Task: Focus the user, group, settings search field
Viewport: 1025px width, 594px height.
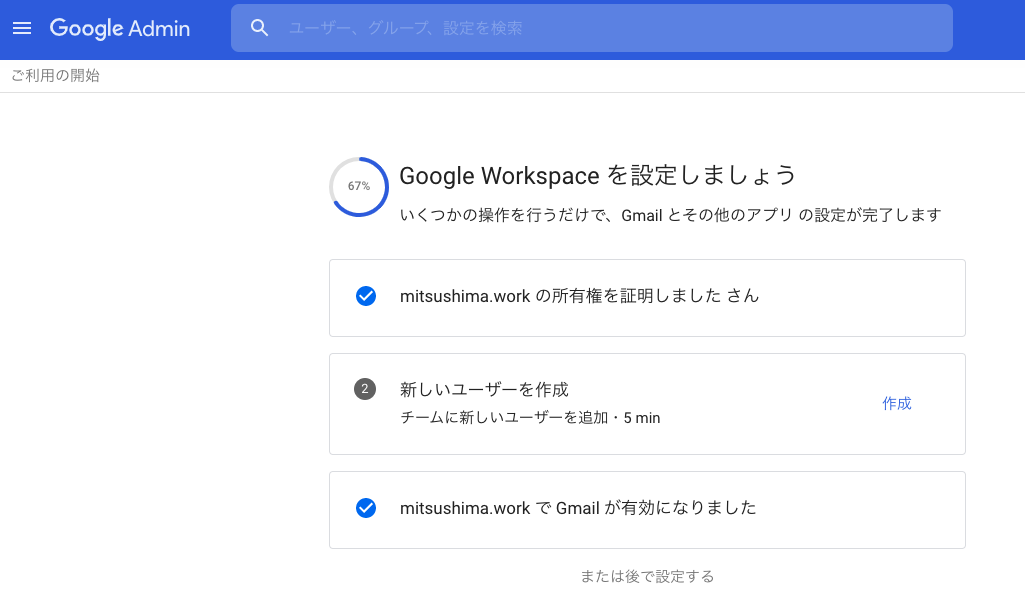Action: click(x=591, y=28)
